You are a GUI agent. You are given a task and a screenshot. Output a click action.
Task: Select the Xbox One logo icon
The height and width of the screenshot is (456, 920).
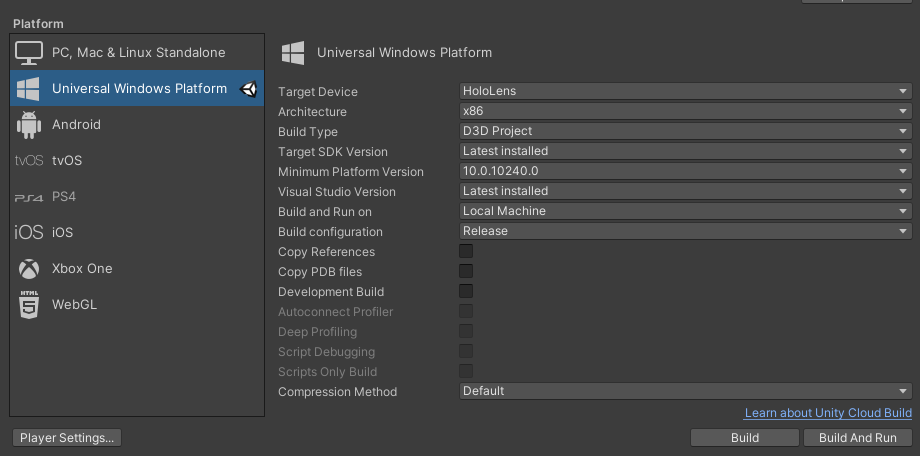click(x=29, y=269)
